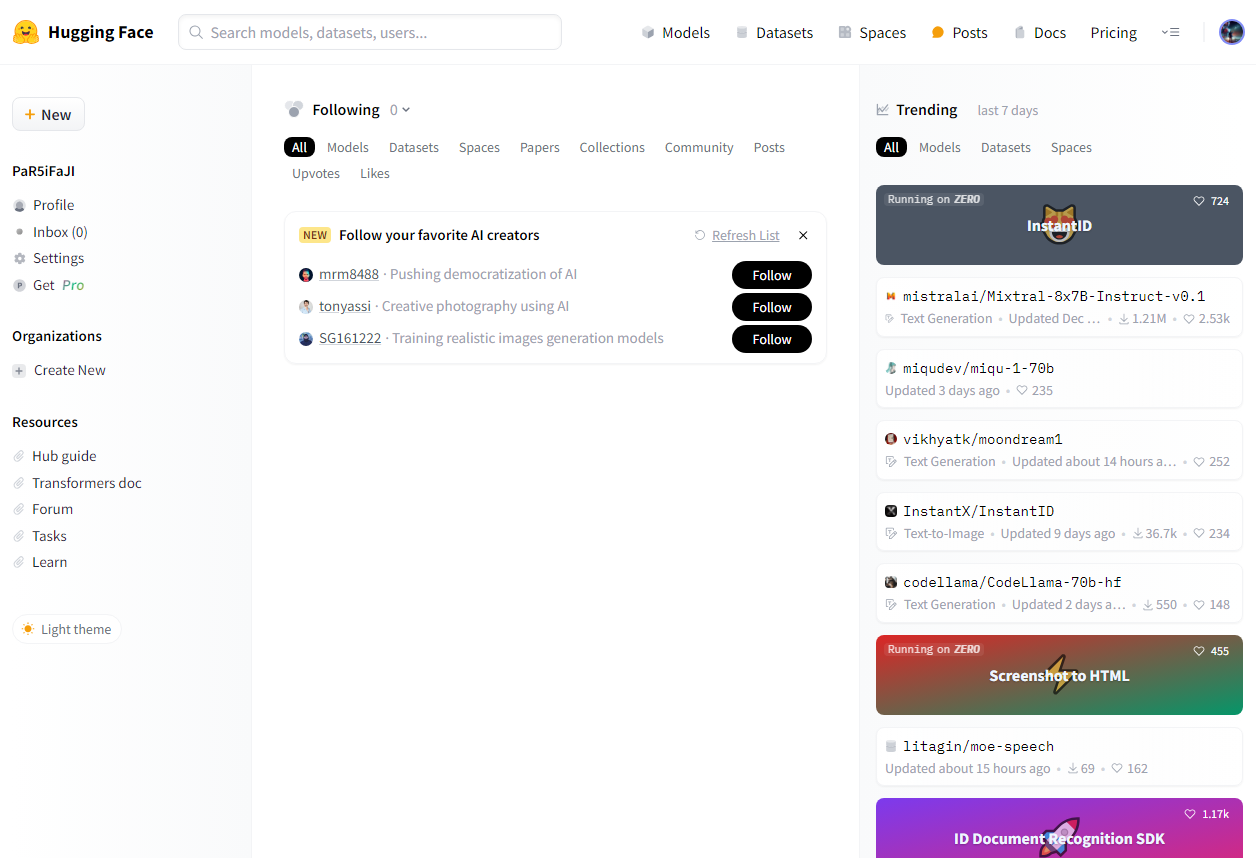Click the Hub guide paperclip icon
Image resolution: width=1256 pixels, height=858 pixels.
click(19, 456)
